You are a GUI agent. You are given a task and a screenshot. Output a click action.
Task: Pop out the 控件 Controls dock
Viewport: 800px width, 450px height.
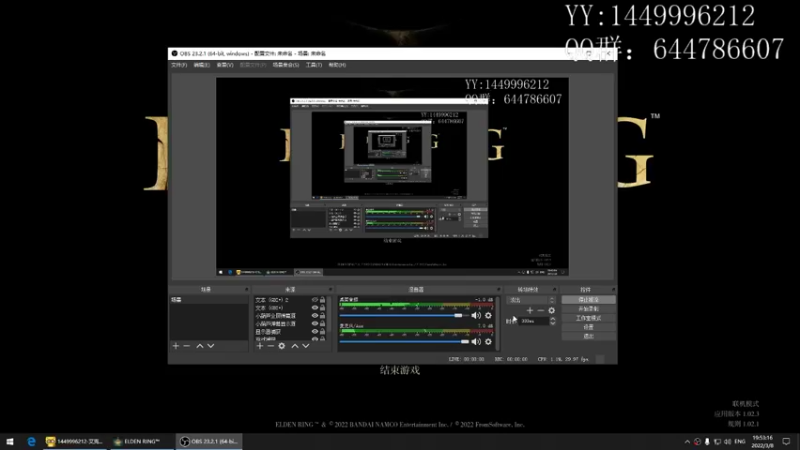pos(613,289)
